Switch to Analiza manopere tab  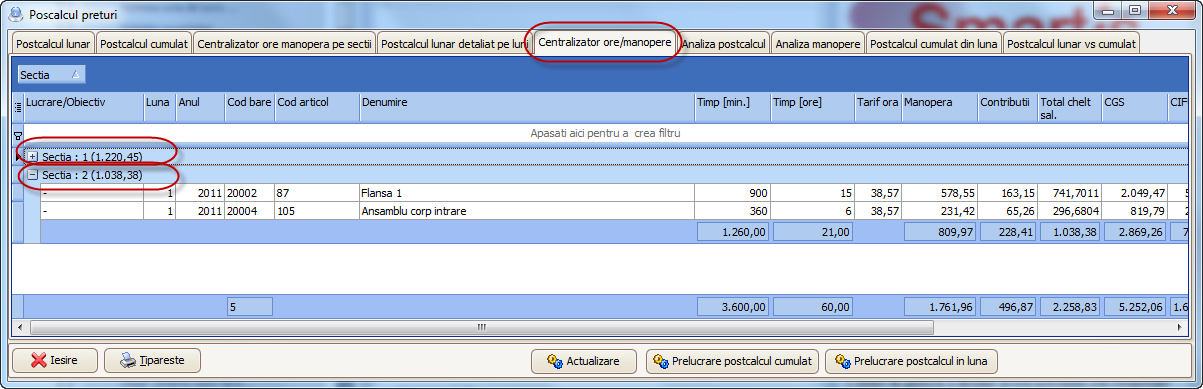coord(818,44)
